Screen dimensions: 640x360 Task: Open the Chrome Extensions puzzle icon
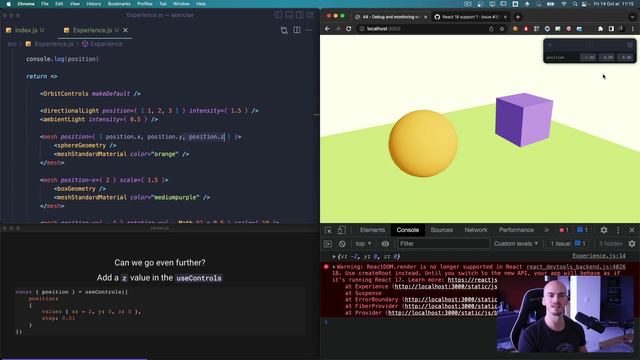[600, 29]
